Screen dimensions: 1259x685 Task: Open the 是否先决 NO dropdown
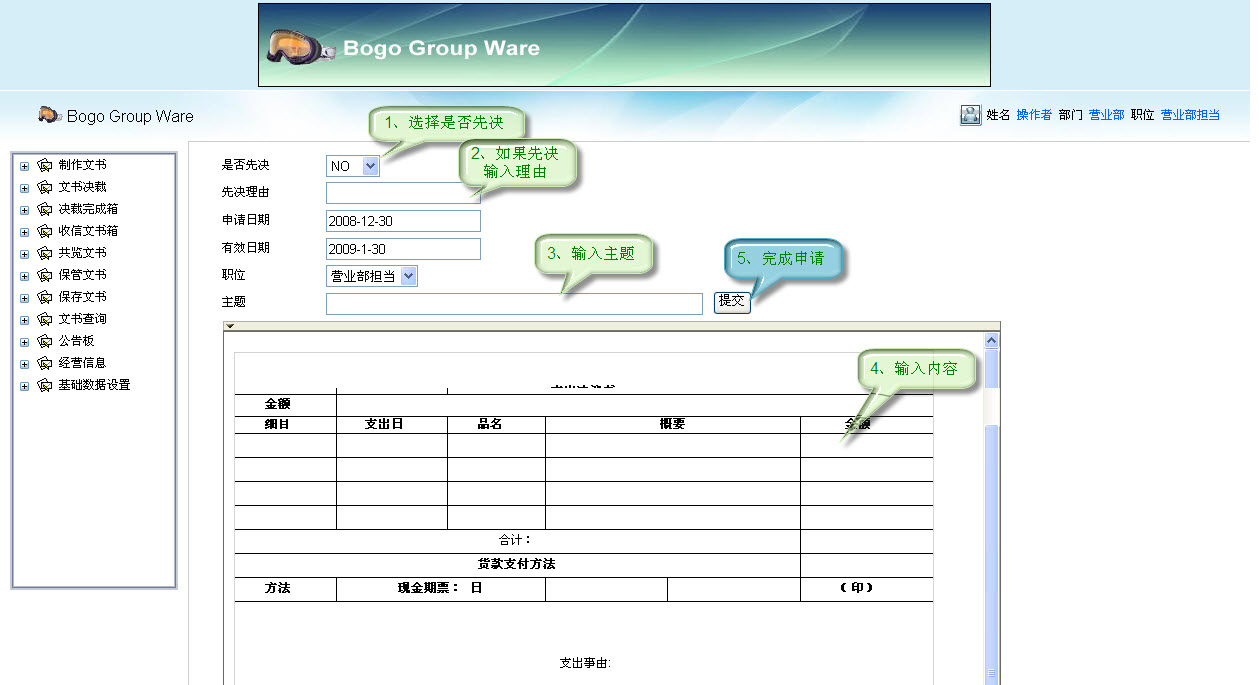[351, 165]
